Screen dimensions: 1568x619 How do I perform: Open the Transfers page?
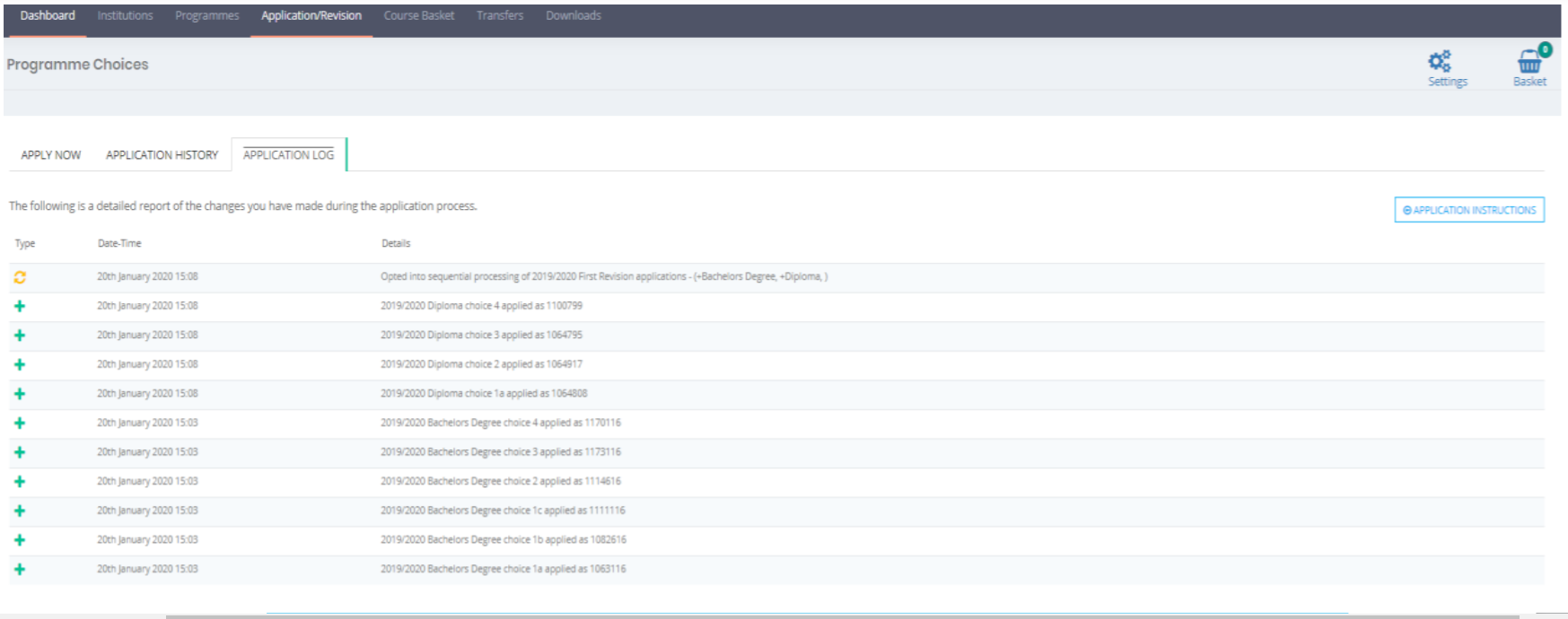pos(500,16)
